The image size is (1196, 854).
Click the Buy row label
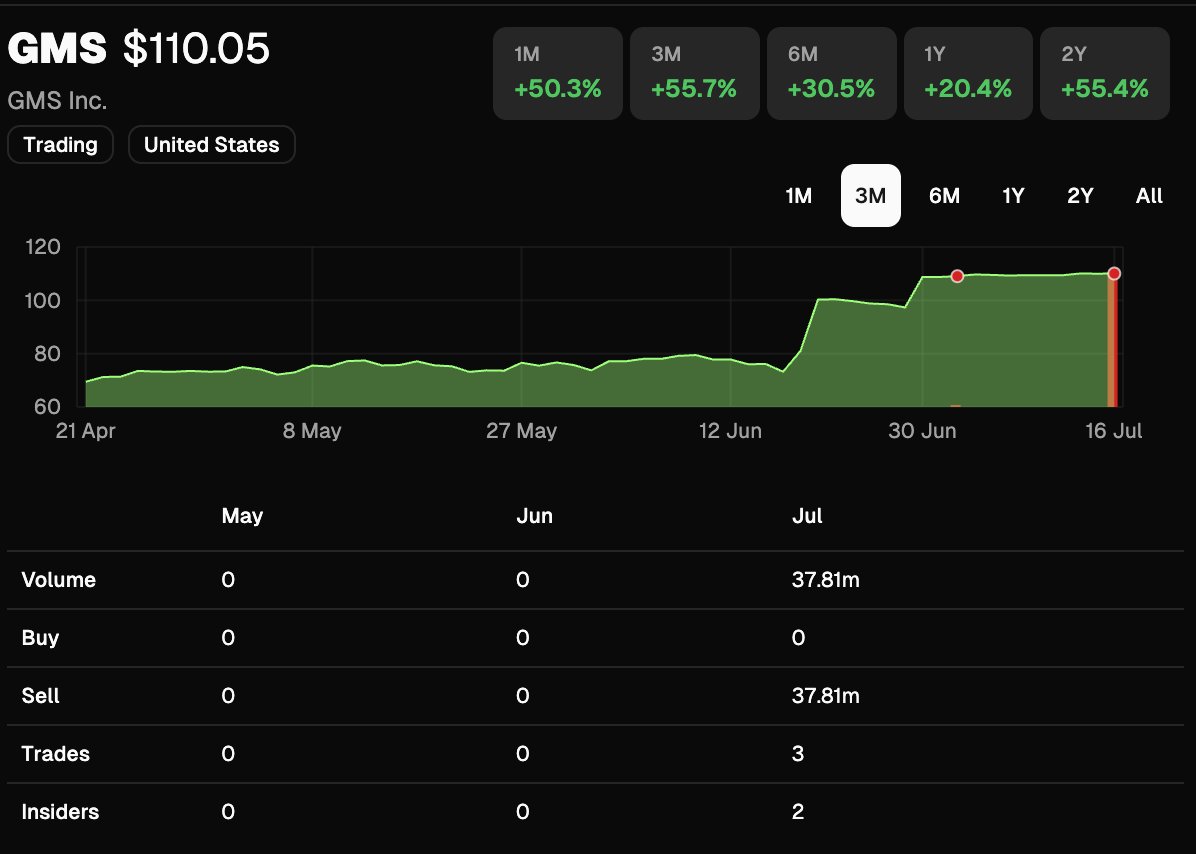[x=40, y=638]
